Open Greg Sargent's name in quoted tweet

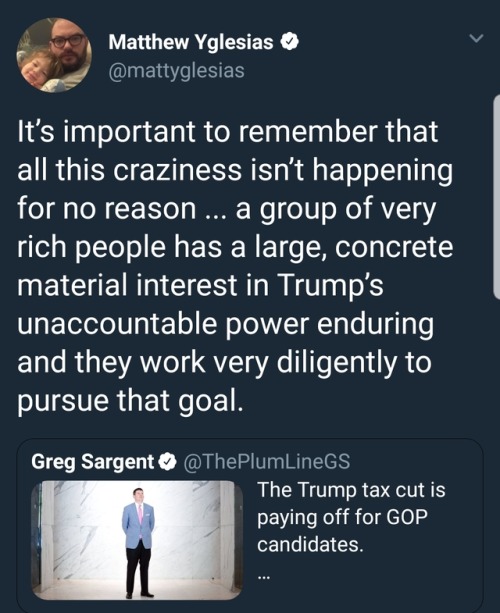pyautogui.click(x=93, y=462)
